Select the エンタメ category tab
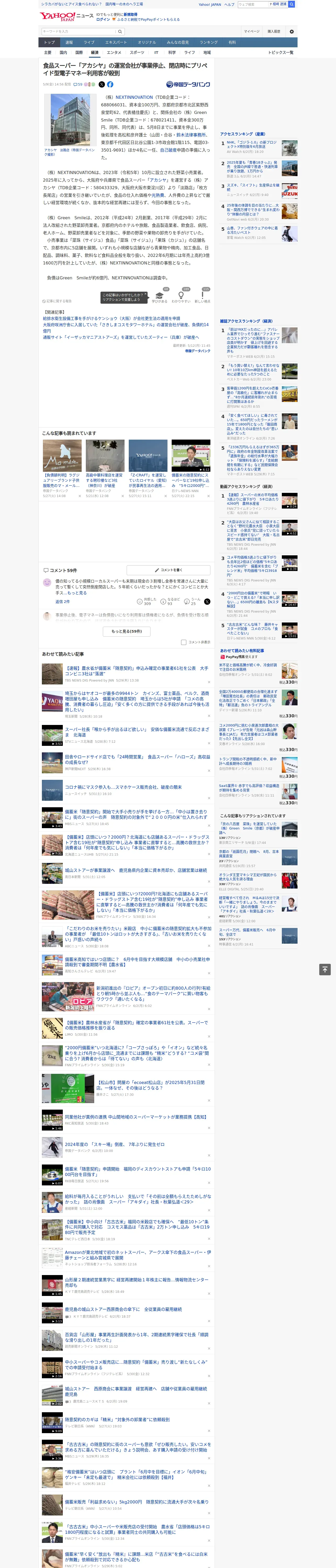 (x=114, y=53)
